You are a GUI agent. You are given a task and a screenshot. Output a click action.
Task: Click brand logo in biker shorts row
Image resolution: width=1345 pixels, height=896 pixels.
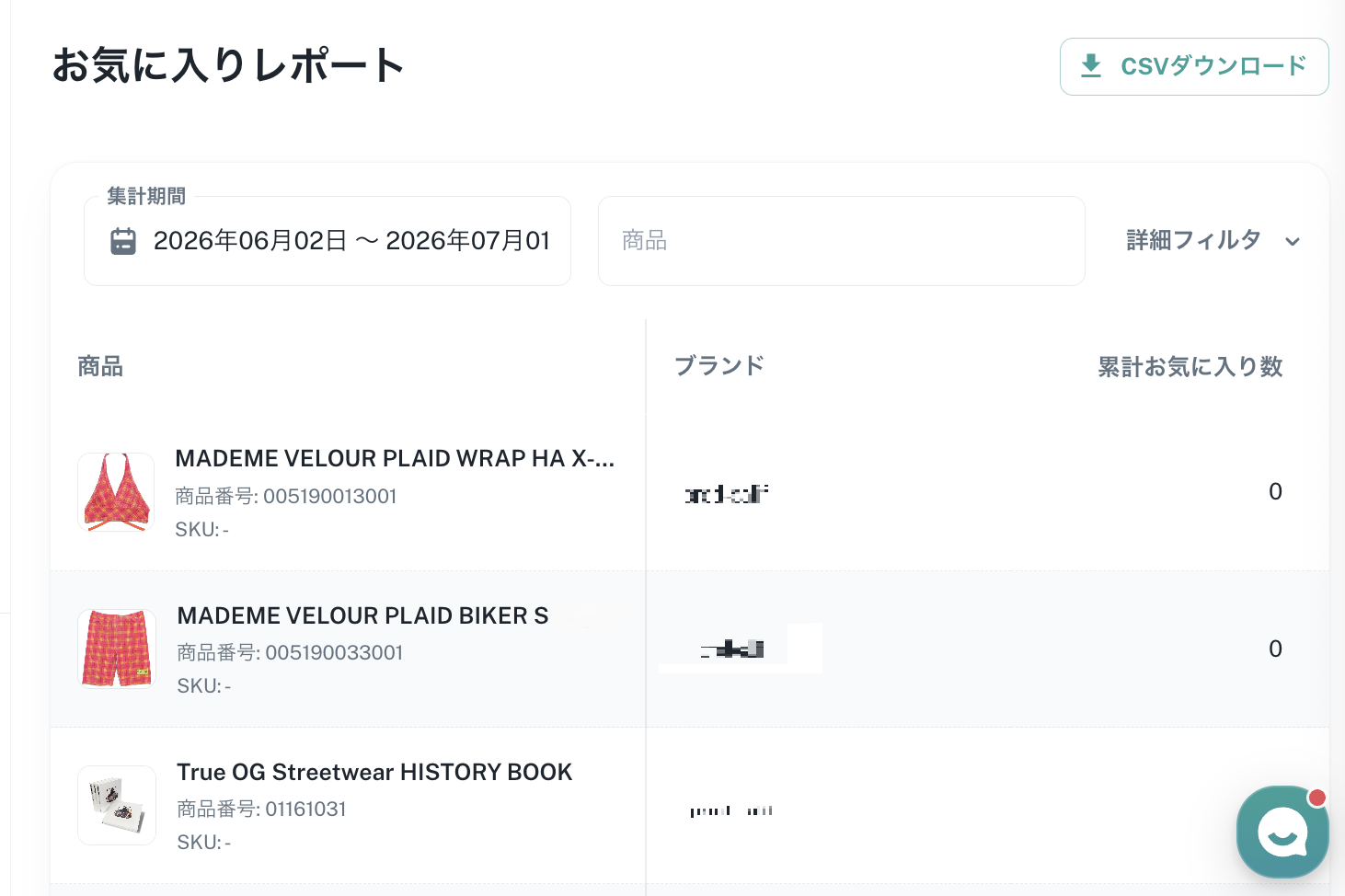coord(732,649)
